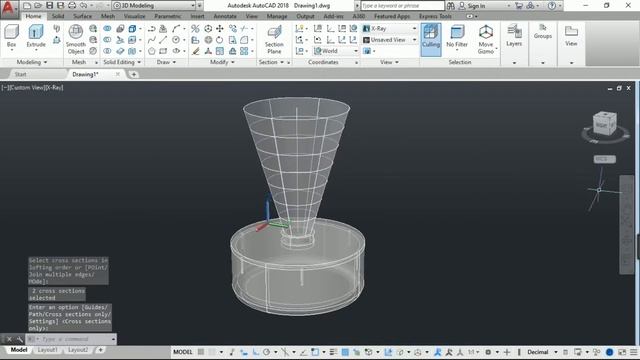Add a new drawing tab

click(133, 74)
